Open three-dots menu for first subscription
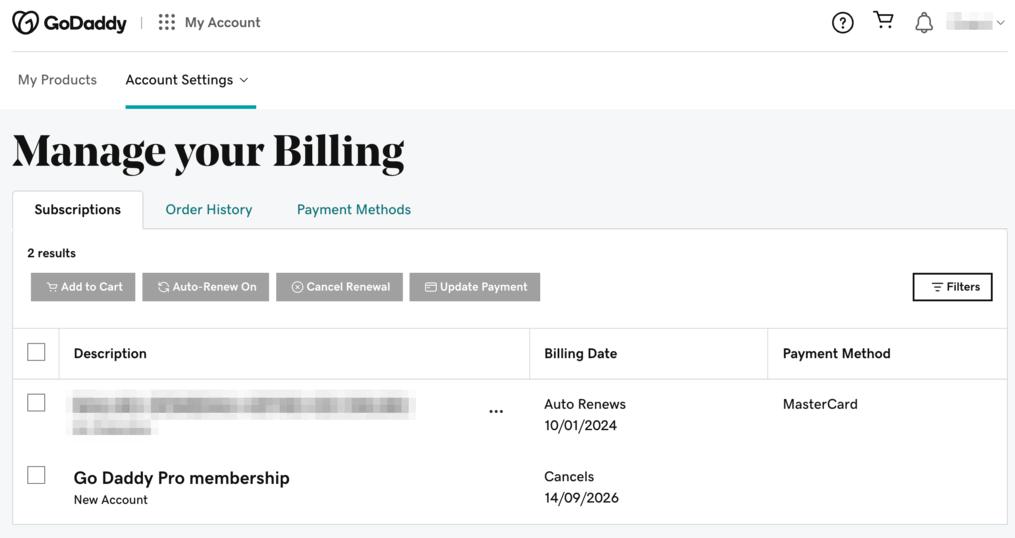This screenshot has height=538, width=1015. point(496,412)
